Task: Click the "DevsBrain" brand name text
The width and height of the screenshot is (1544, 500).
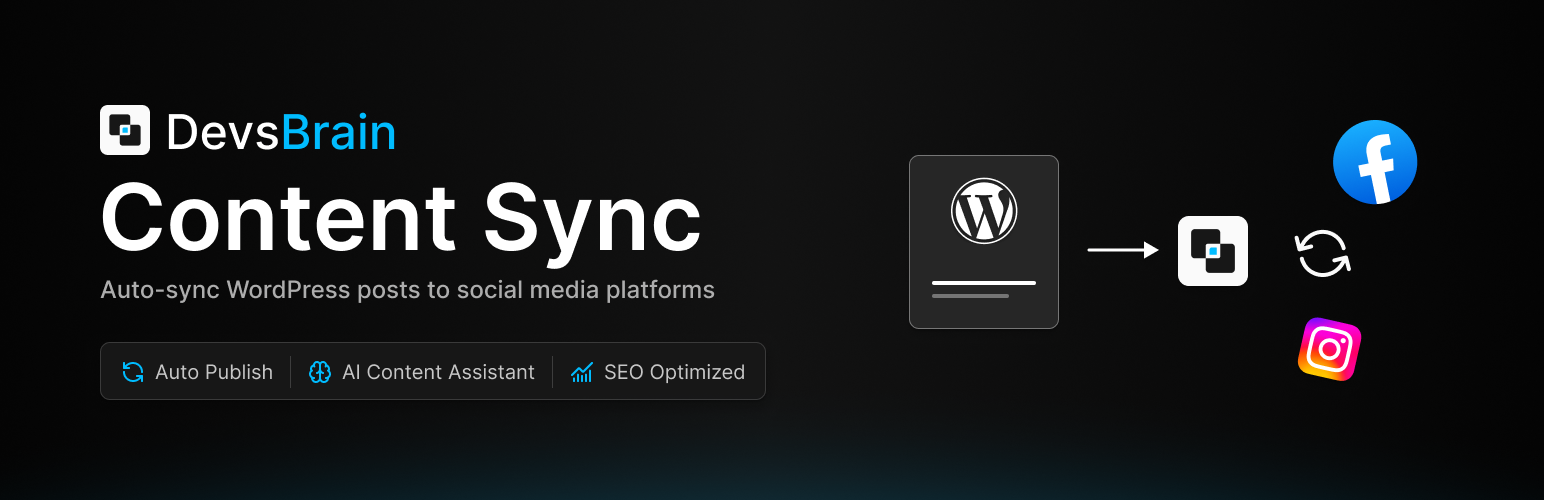Action: 281,132
